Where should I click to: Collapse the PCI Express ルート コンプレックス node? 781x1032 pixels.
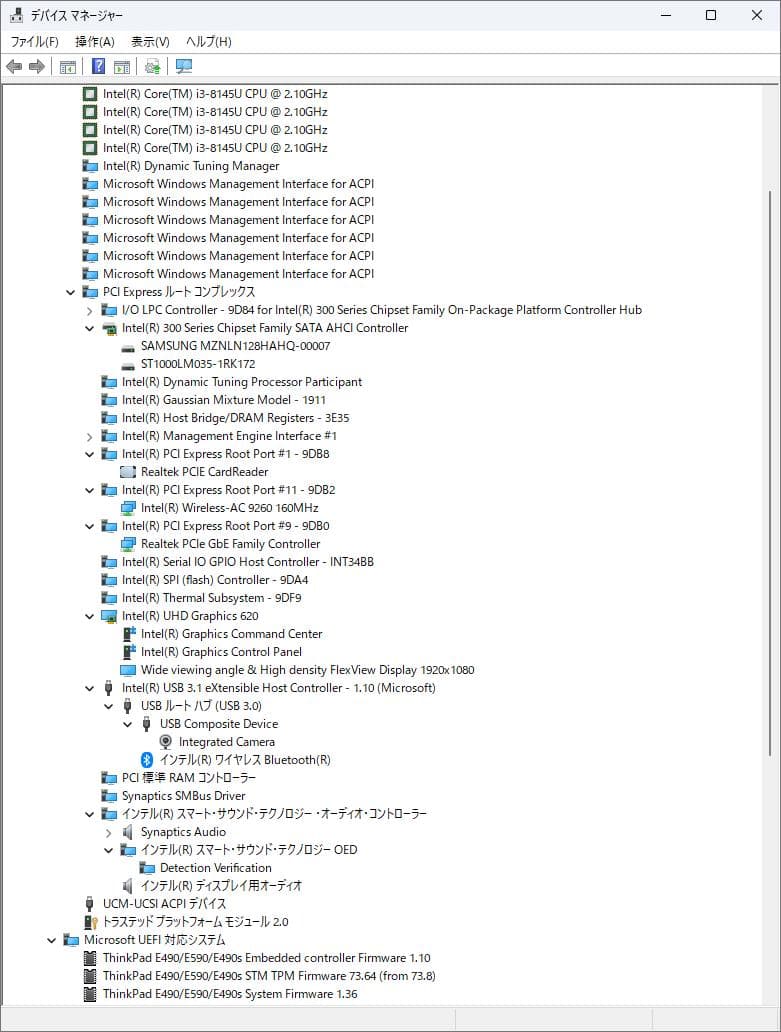[x=70, y=292]
